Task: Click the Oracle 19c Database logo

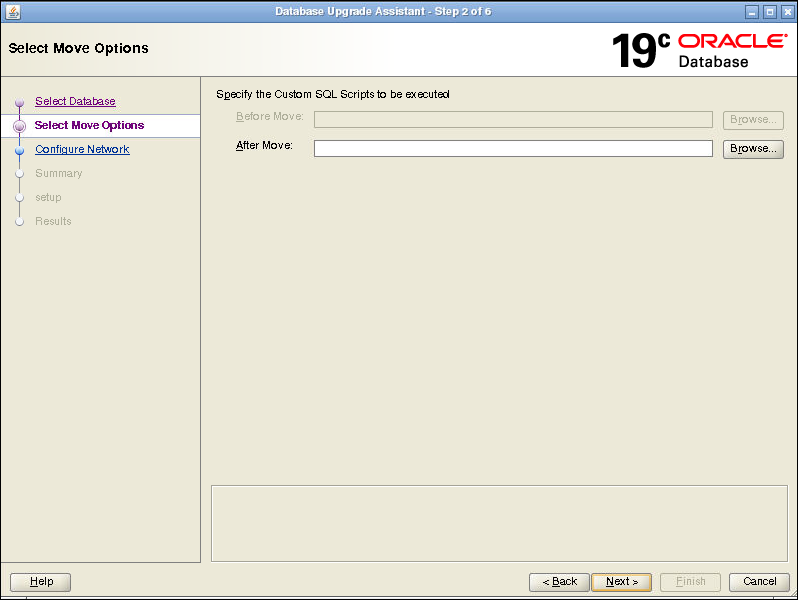Action: [x=698, y=50]
